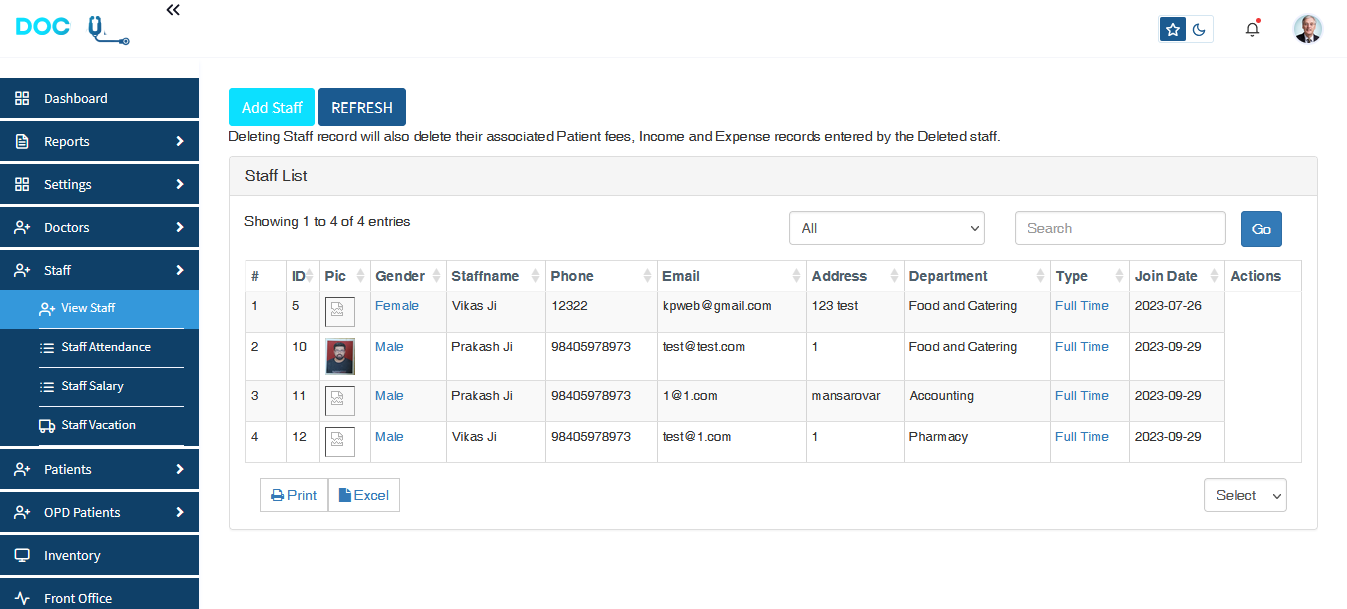Click the Settings grid icon
Screen dimensions: 1347x609
click(22, 185)
